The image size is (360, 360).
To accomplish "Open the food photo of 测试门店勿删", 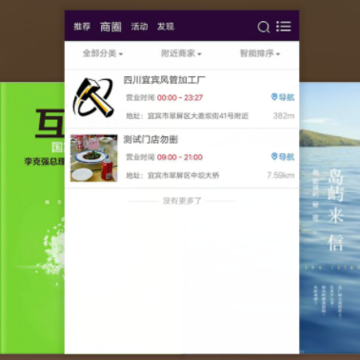I will click(94, 158).
